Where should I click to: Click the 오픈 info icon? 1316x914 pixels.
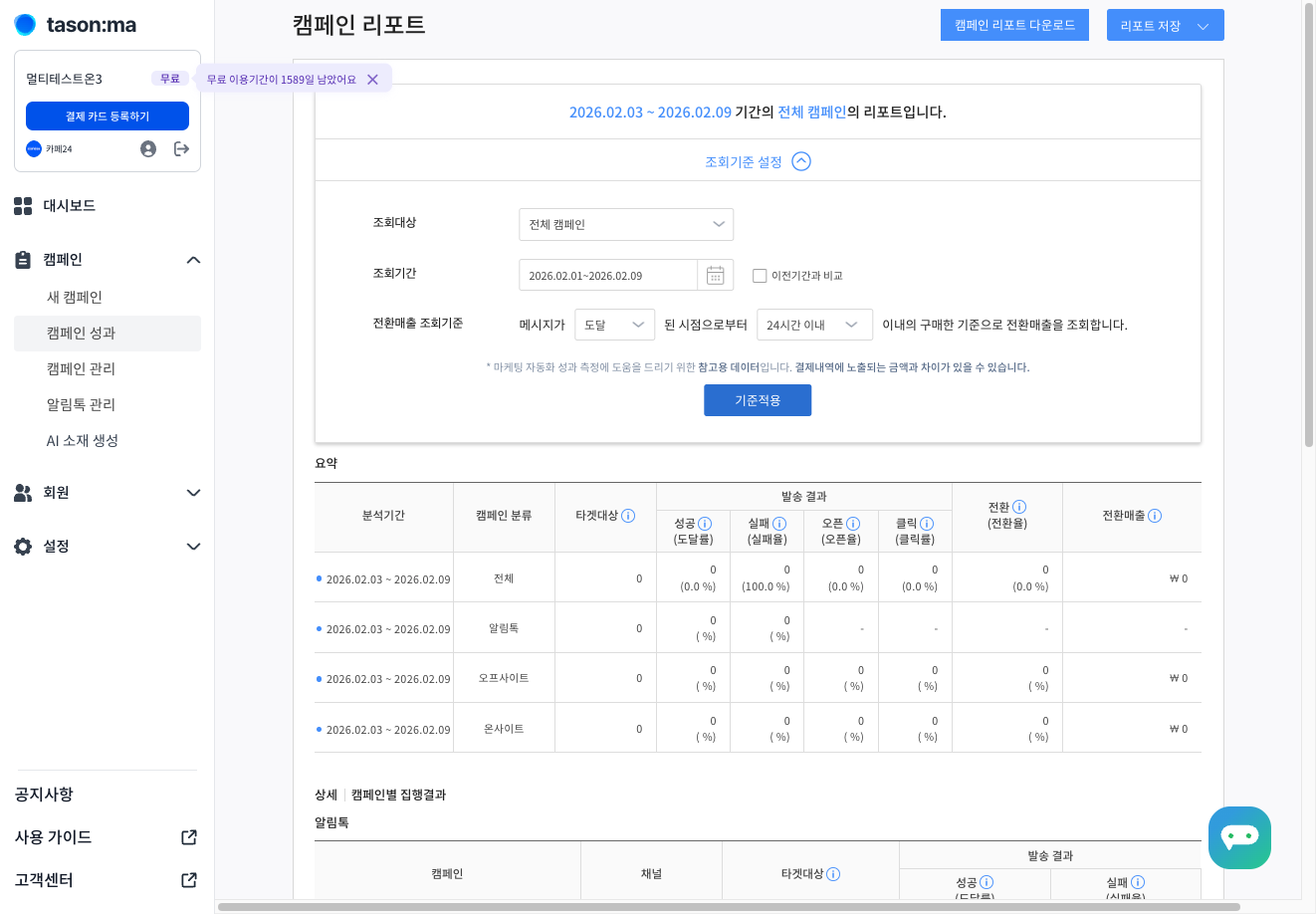pyautogui.click(x=853, y=524)
